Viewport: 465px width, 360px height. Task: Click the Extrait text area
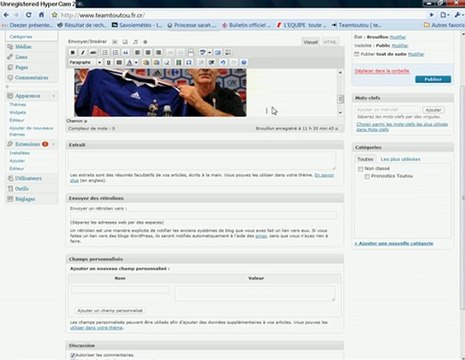(x=202, y=161)
